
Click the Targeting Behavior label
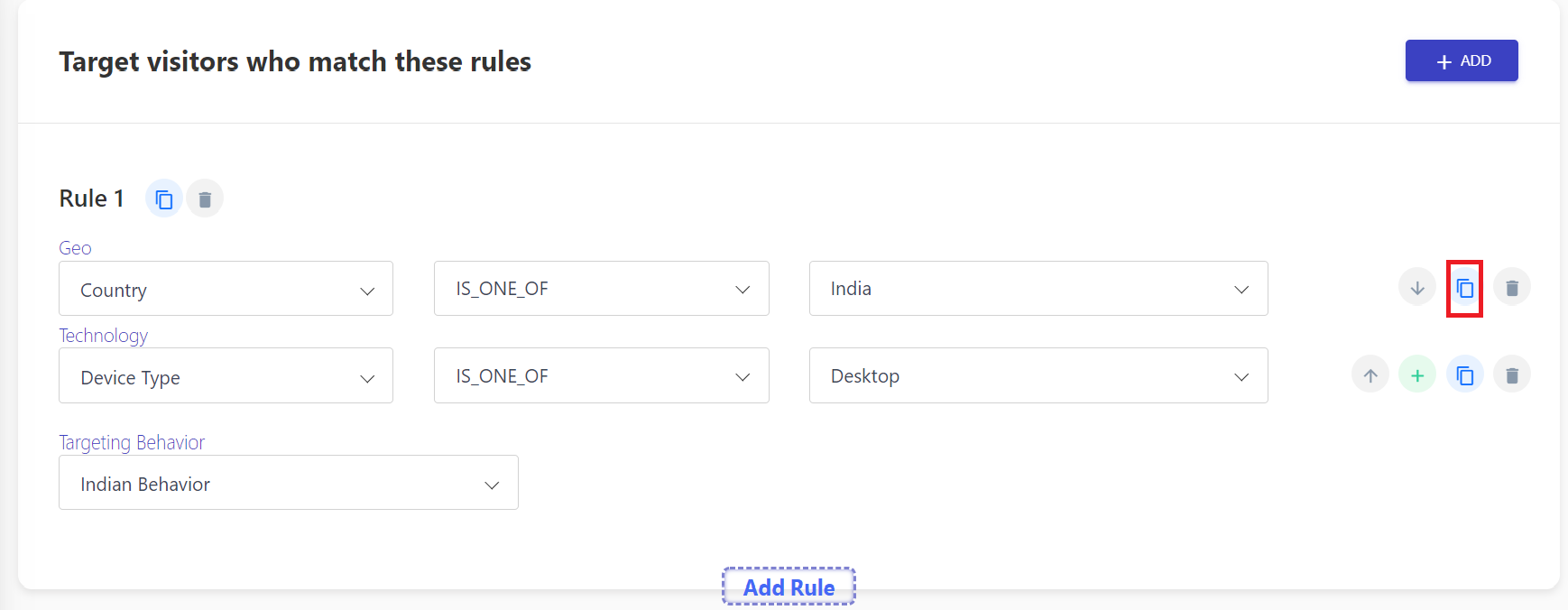tap(132, 442)
